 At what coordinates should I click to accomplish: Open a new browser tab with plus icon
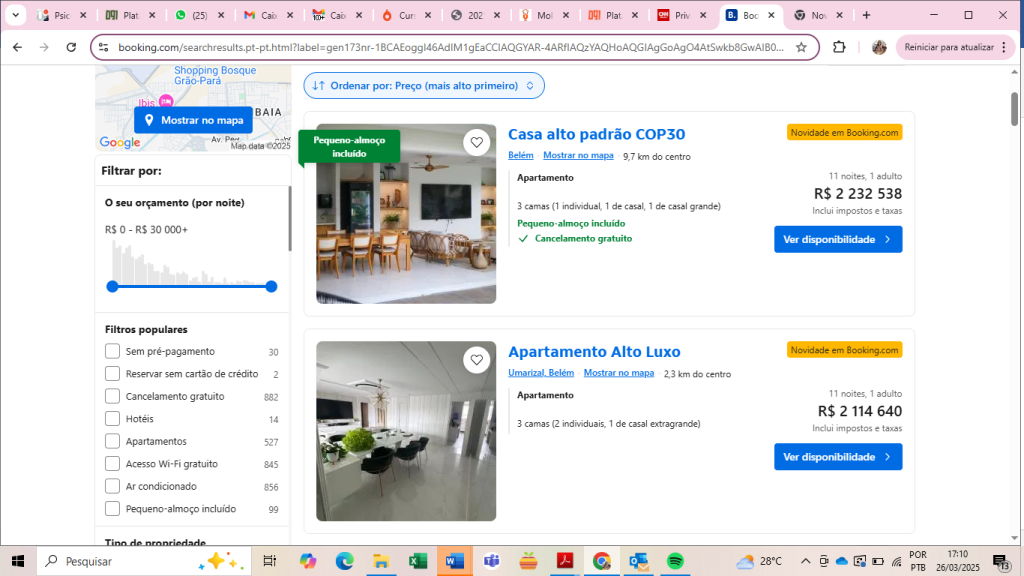pyautogui.click(x=866, y=15)
